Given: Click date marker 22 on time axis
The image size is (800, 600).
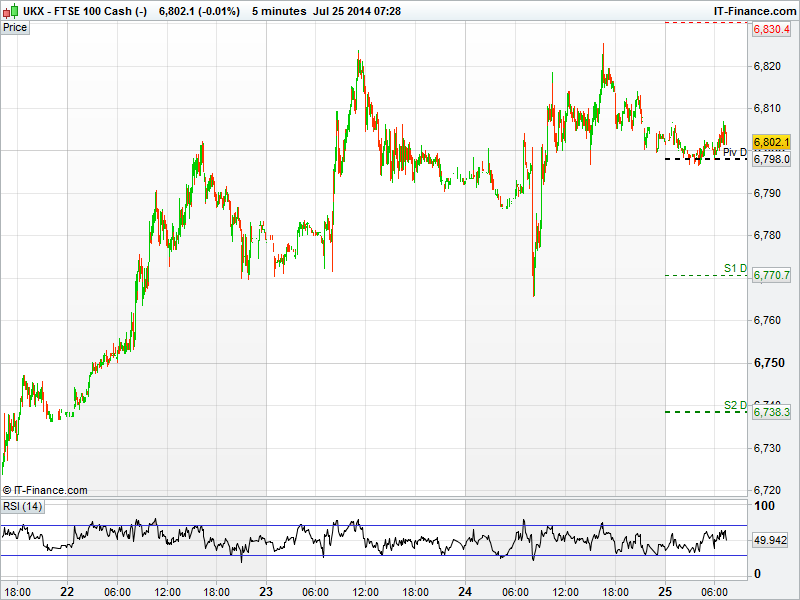Looking at the screenshot, I should [x=67, y=591].
